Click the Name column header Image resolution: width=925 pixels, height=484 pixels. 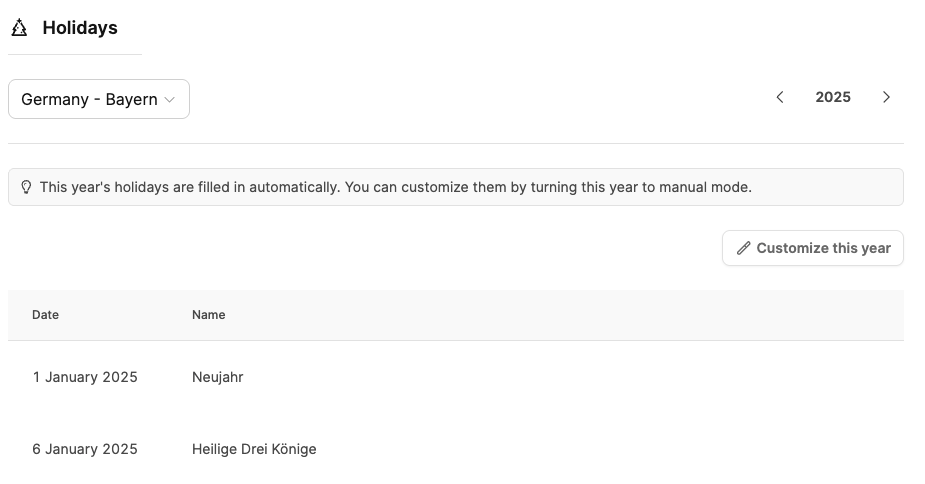(x=209, y=315)
